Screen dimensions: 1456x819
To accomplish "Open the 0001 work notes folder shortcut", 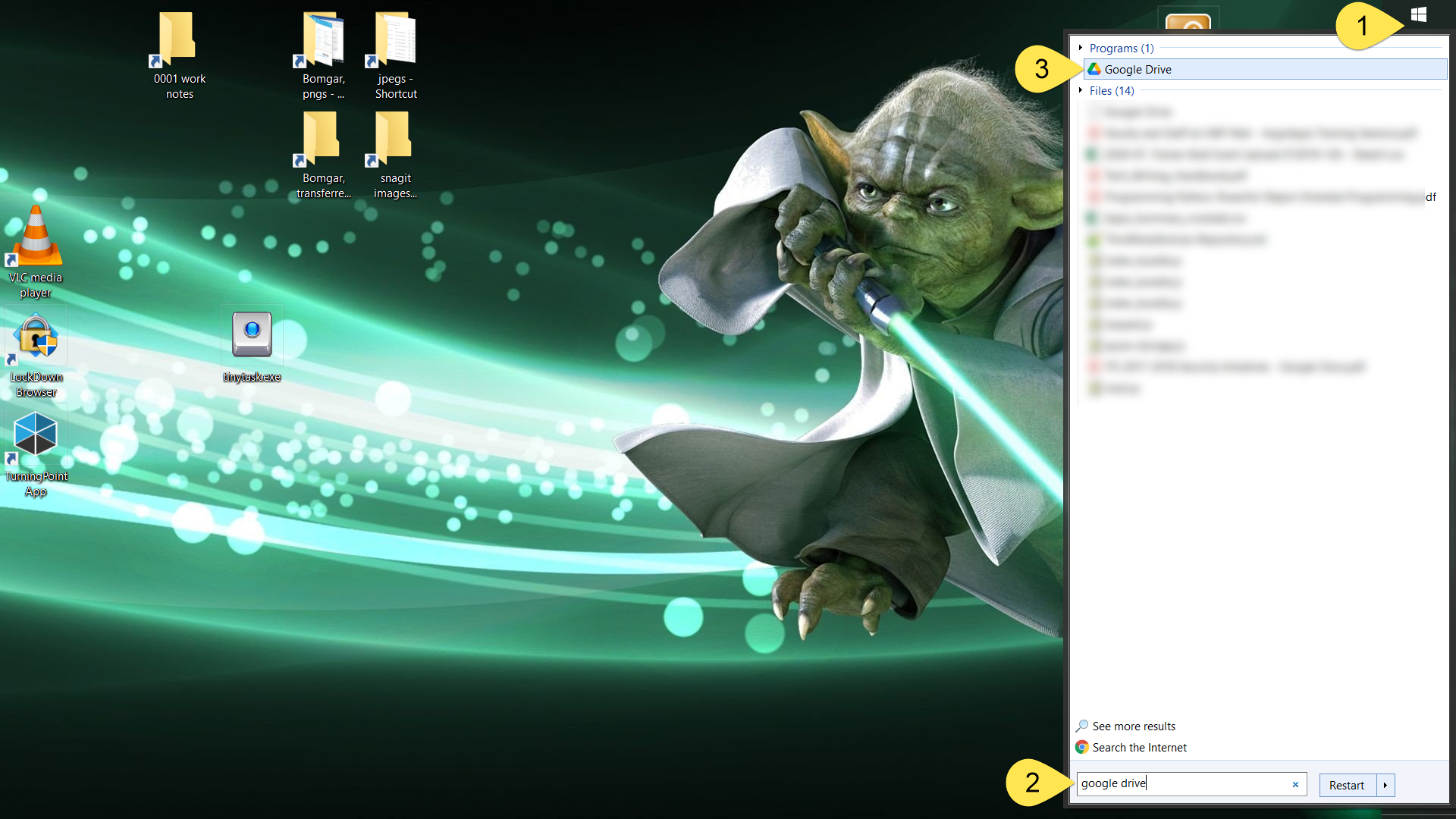I will tap(179, 55).
